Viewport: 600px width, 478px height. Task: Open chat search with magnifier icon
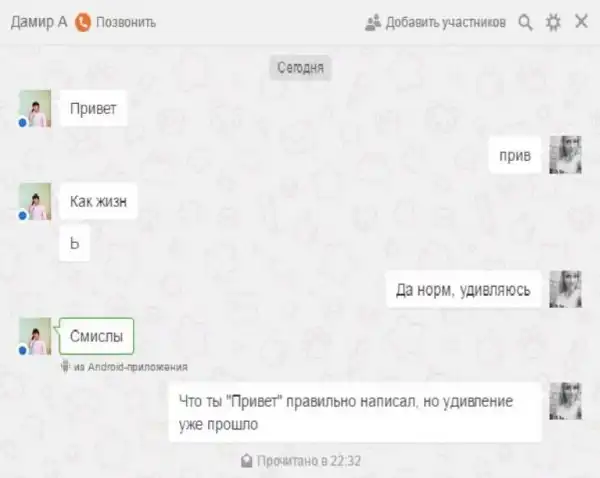[525, 22]
